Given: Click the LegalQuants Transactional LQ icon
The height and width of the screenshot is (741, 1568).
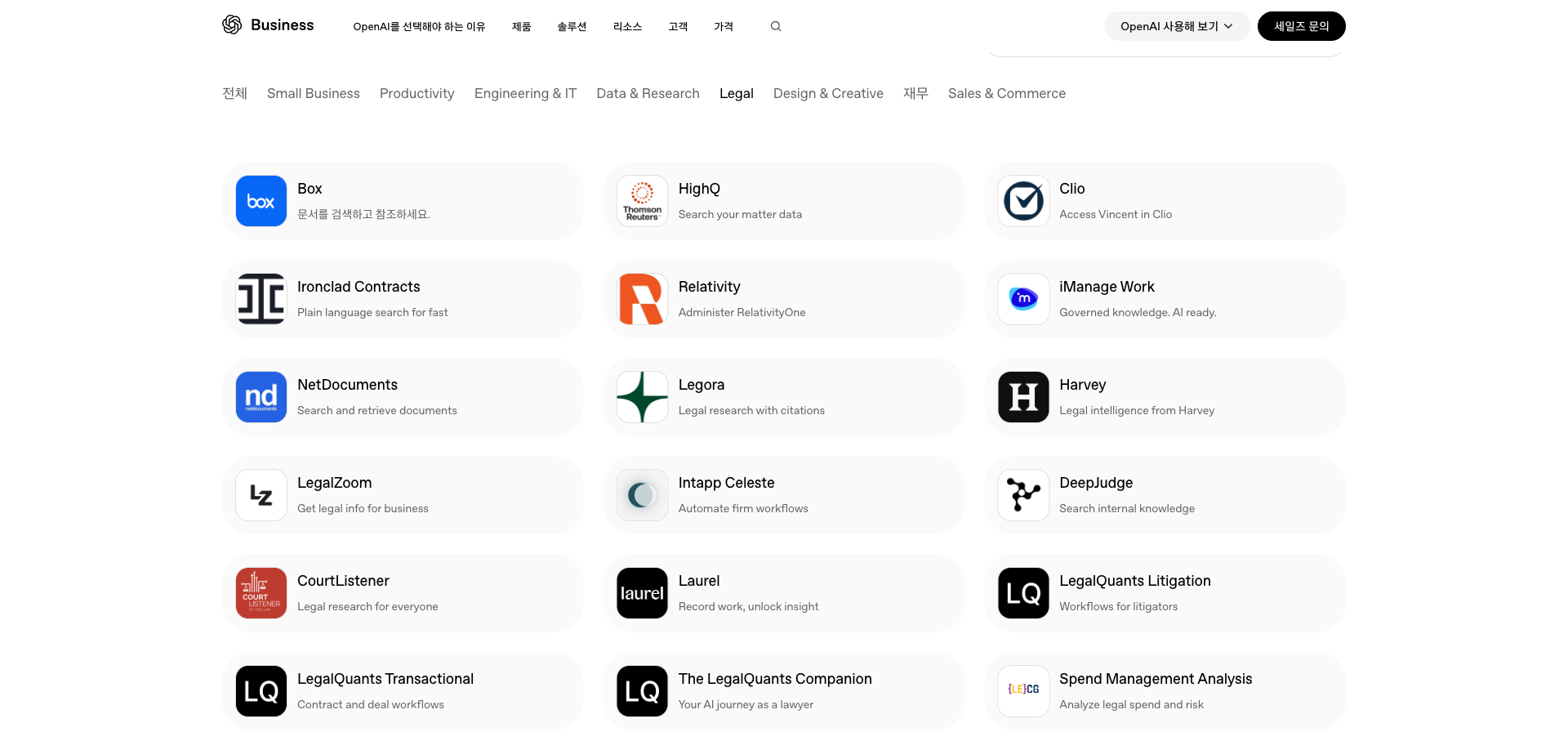Looking at the screenshot, I should (261, 691).
